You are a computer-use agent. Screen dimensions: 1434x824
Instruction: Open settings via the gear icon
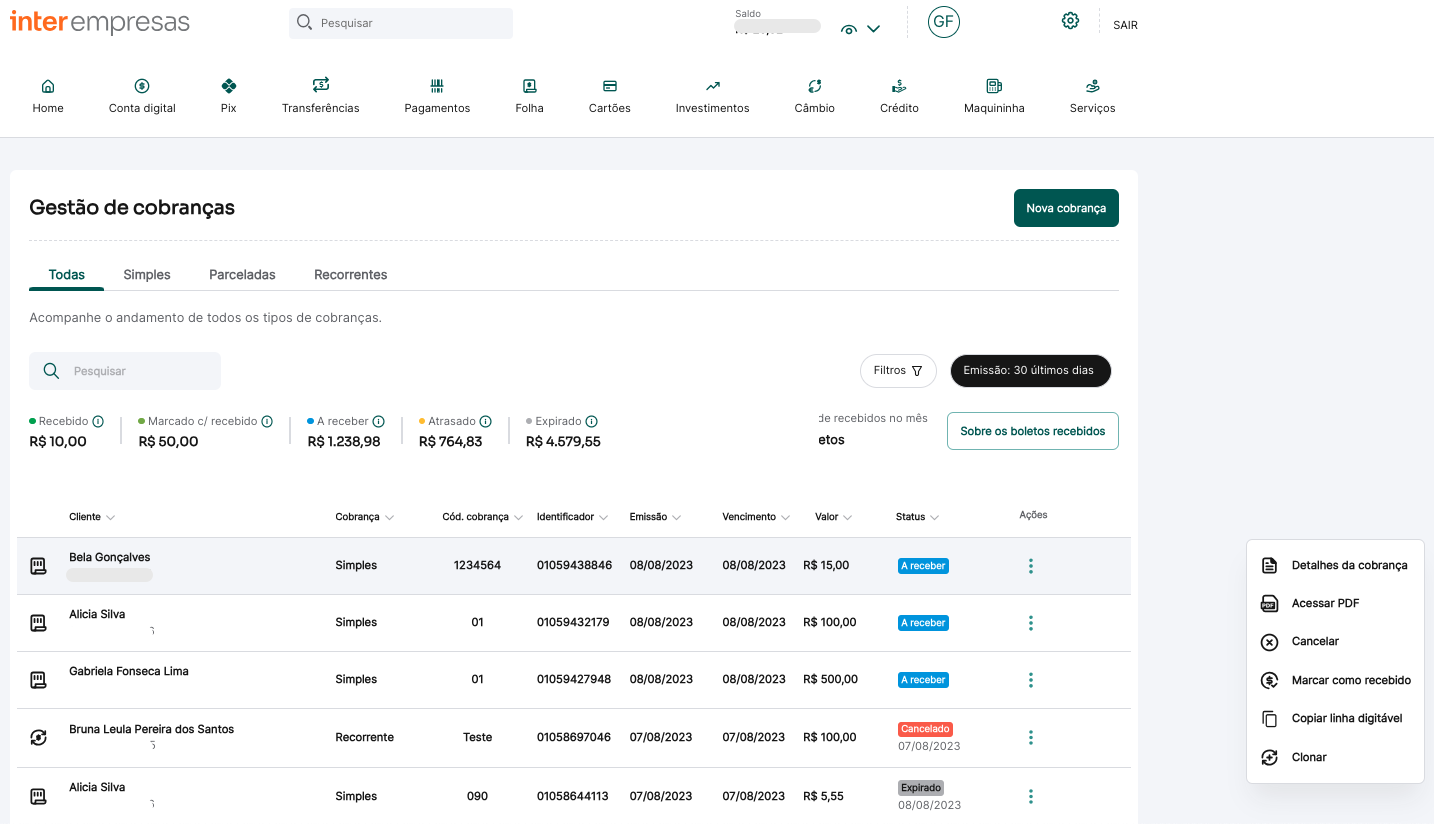[x=1070, y=21]
